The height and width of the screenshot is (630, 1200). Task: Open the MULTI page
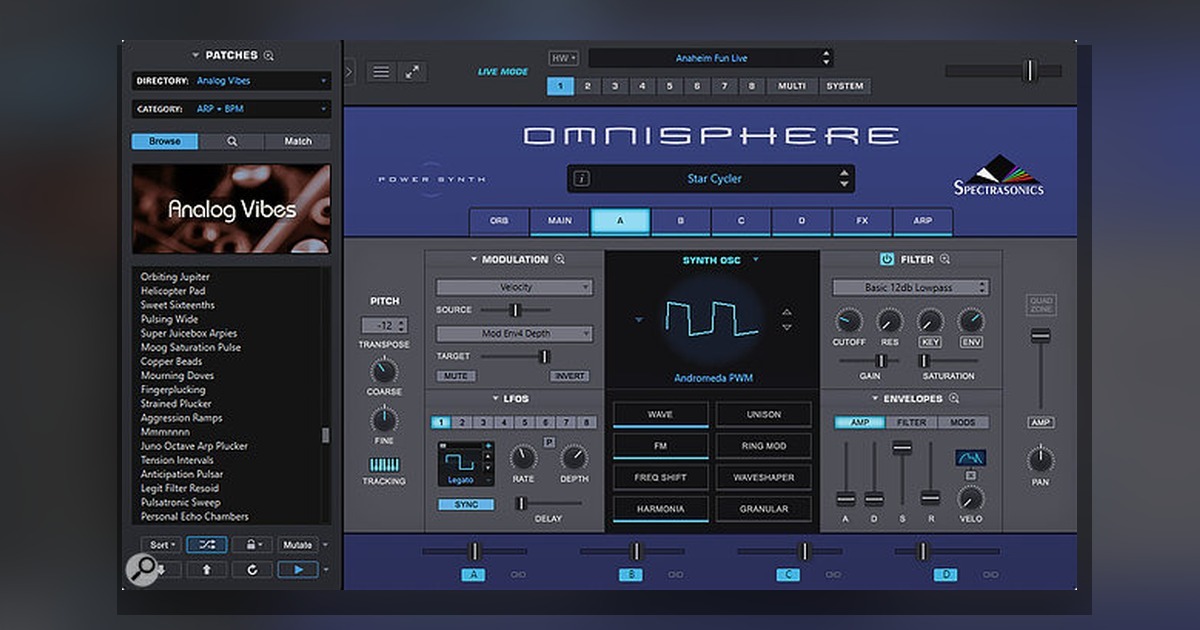[x=792, y=86]
